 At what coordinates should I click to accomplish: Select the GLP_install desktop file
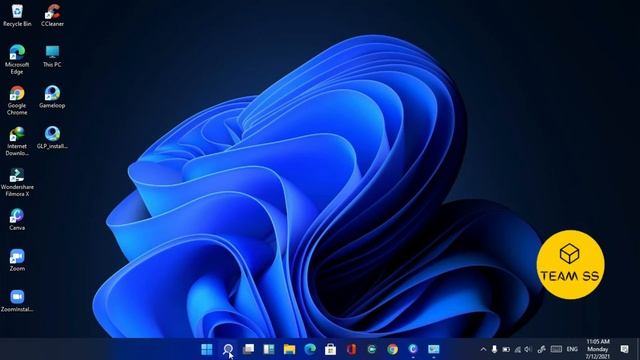click(52, 138)
